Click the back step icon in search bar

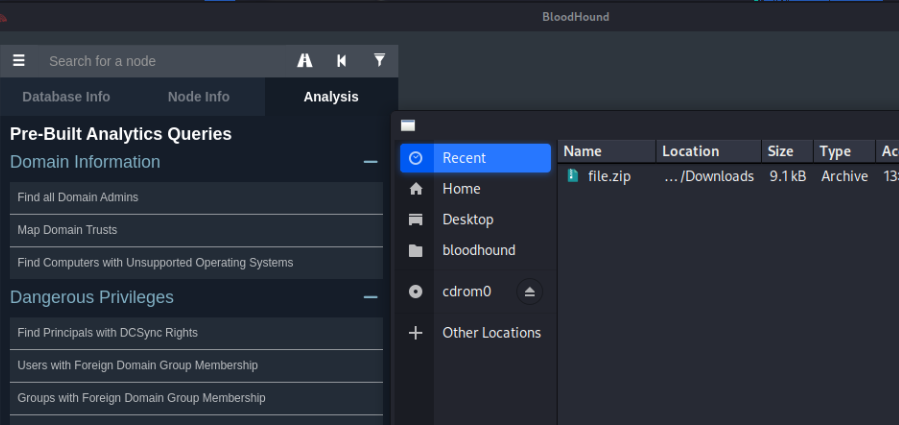pos(342,61)
